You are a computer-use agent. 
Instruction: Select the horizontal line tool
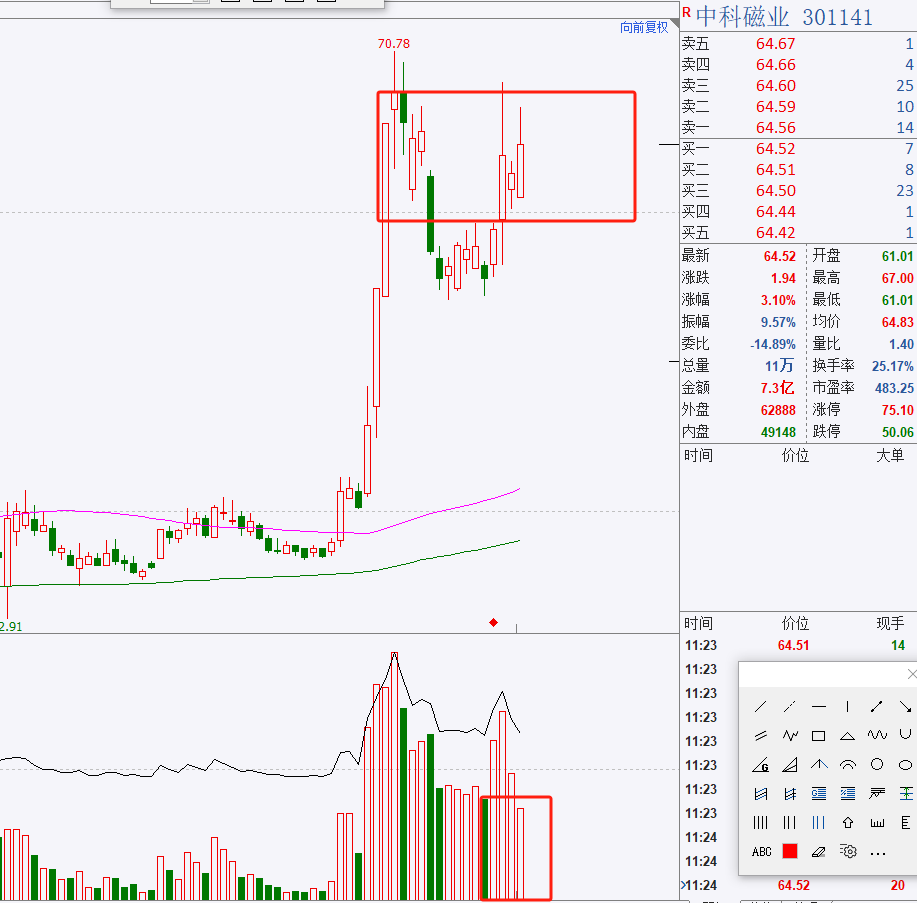click(819, 706)
